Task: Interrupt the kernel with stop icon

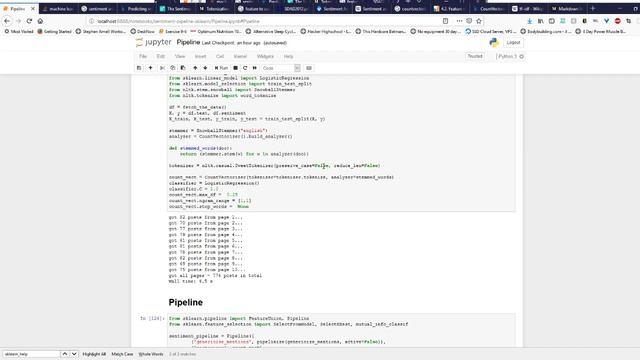Action: 235,68
